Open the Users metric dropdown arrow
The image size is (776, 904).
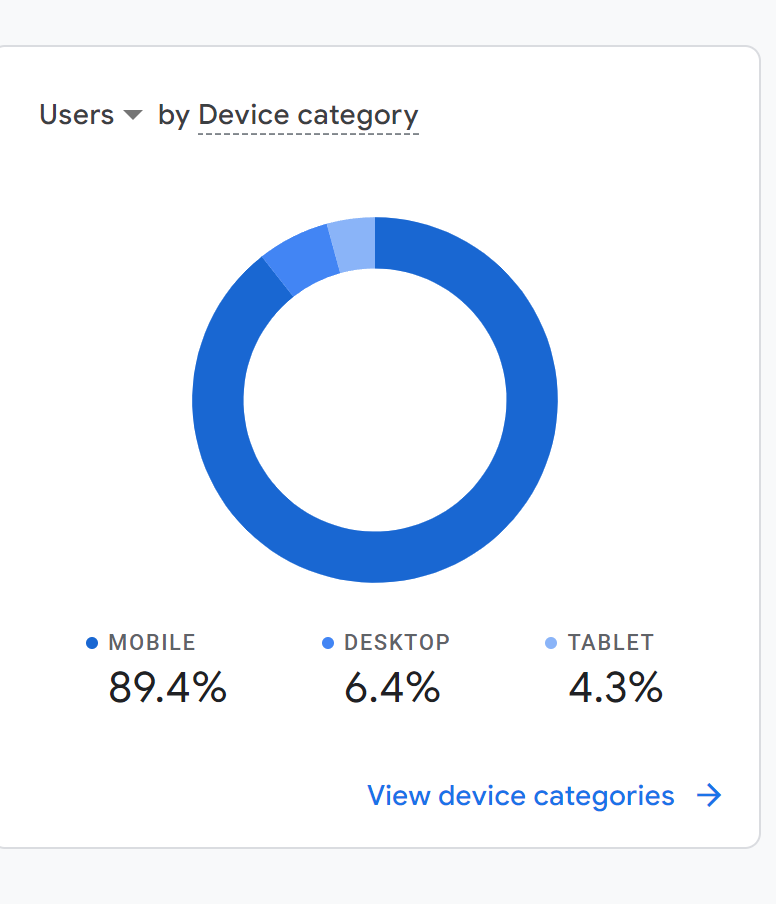pyautogui.click(x=133, y=115)
